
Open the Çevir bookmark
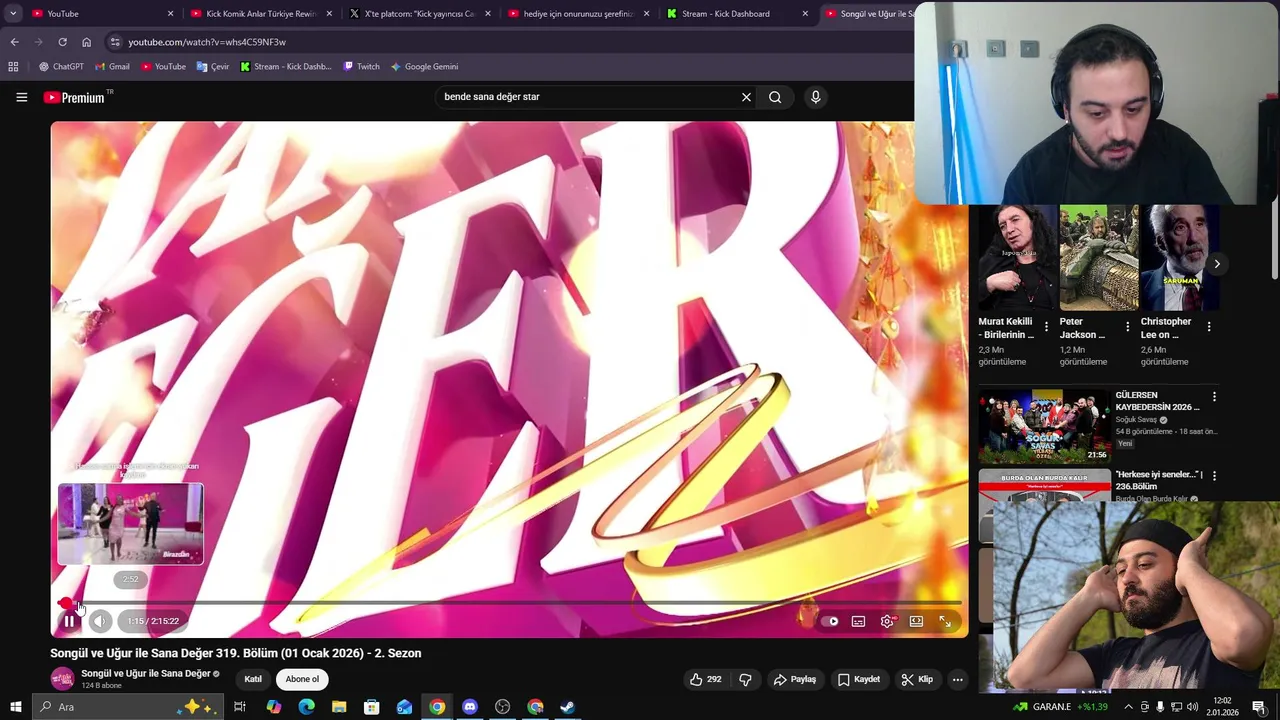coord(213,67)
